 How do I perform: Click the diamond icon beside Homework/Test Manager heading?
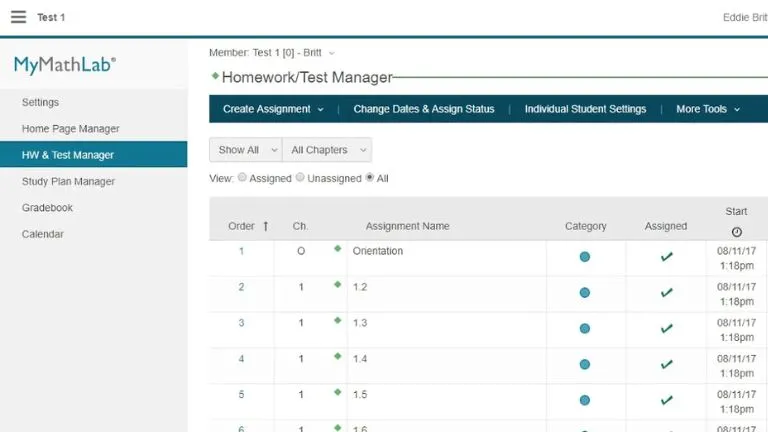215,75
